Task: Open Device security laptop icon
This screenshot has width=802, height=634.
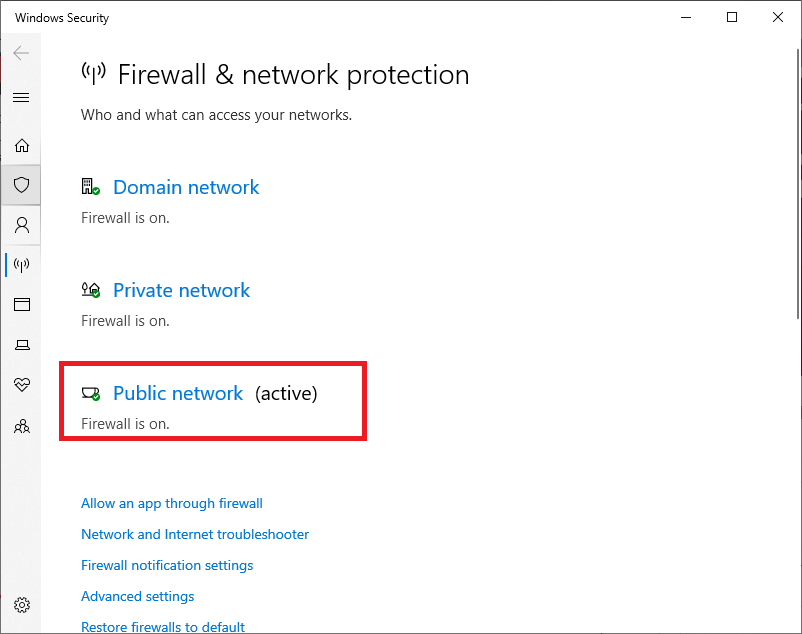Action: point(21,345)
